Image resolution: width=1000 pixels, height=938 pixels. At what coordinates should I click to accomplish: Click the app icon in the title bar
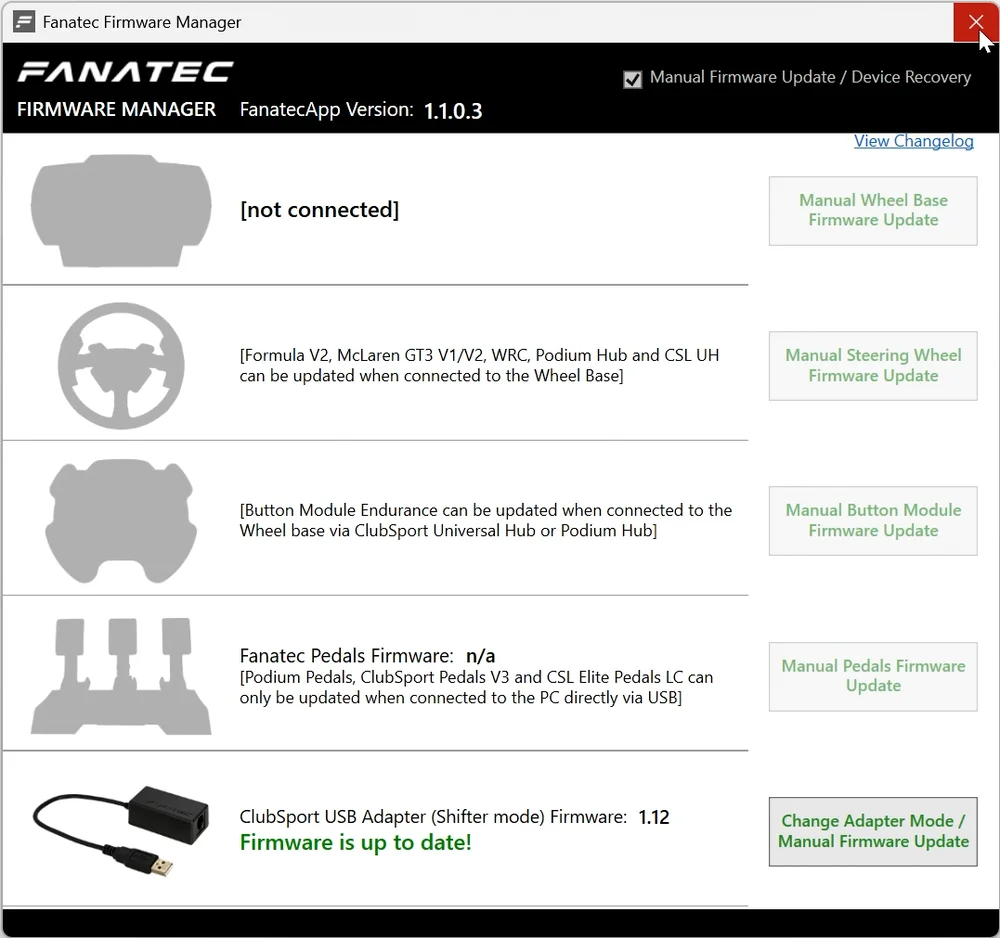click(24, 22)
